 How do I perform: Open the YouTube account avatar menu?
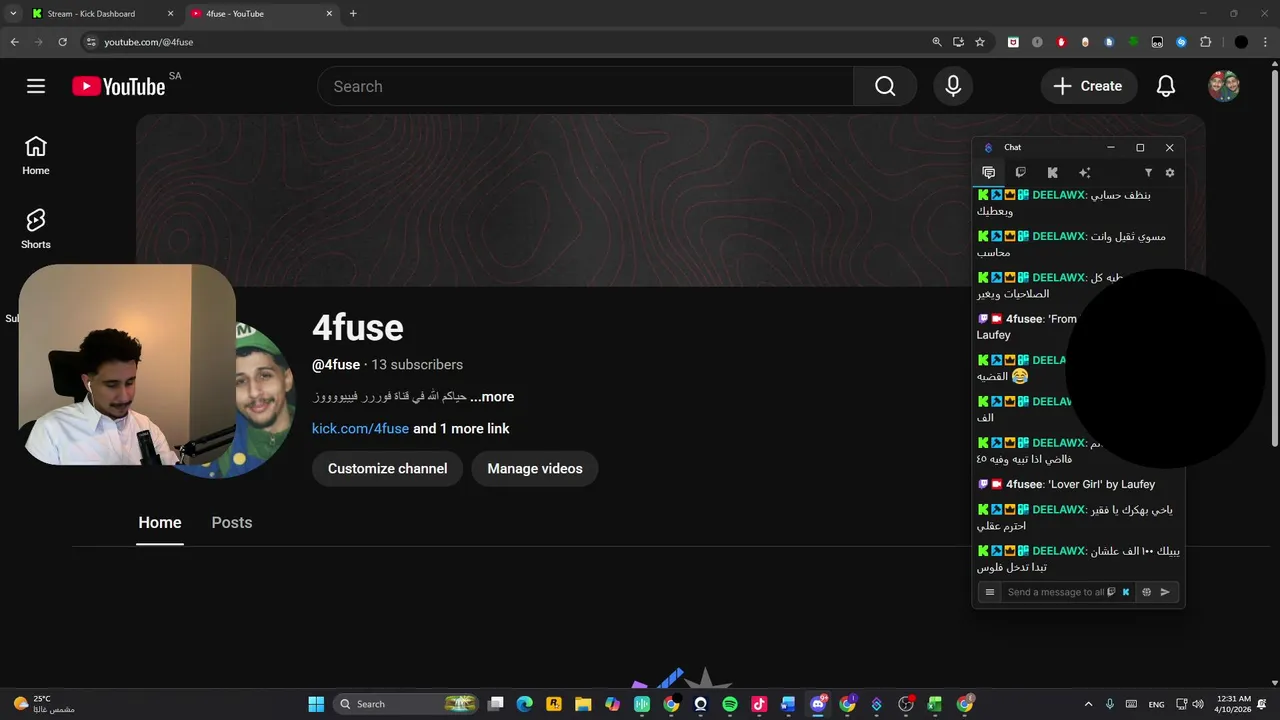tap(1224, 86)
